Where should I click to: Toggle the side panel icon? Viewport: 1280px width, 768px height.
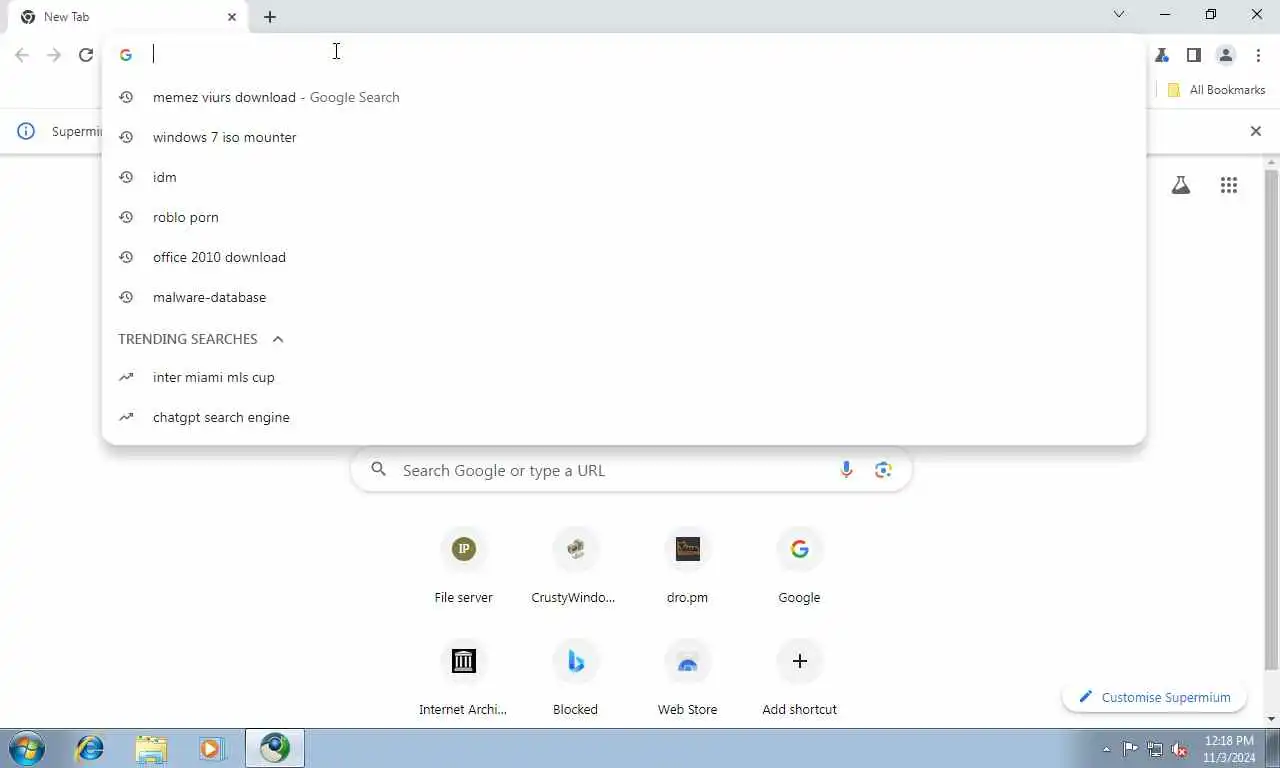click(x=1194, y=55)
